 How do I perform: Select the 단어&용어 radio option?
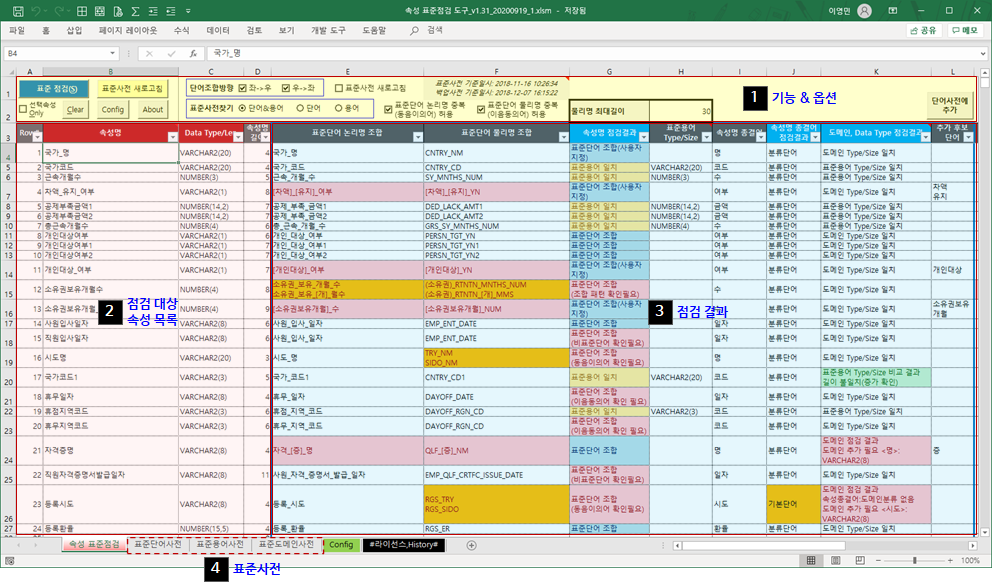point(242,108)
